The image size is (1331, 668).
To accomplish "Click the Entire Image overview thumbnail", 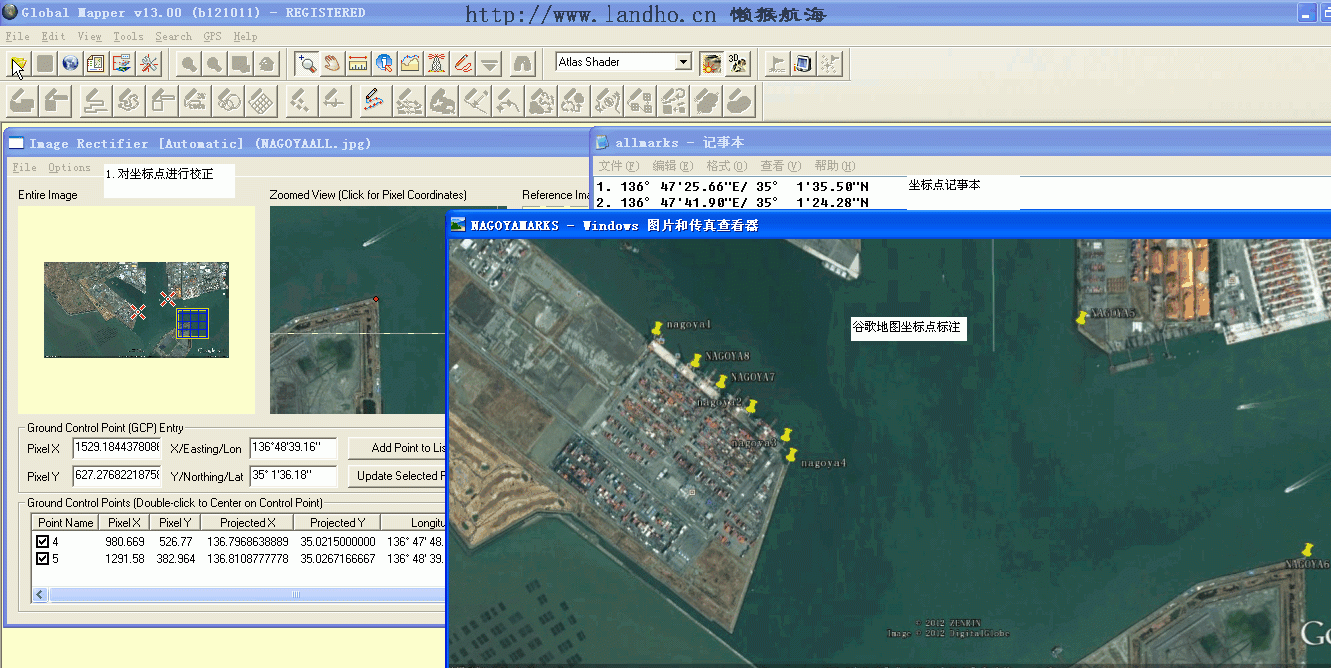I will (136, 309).
